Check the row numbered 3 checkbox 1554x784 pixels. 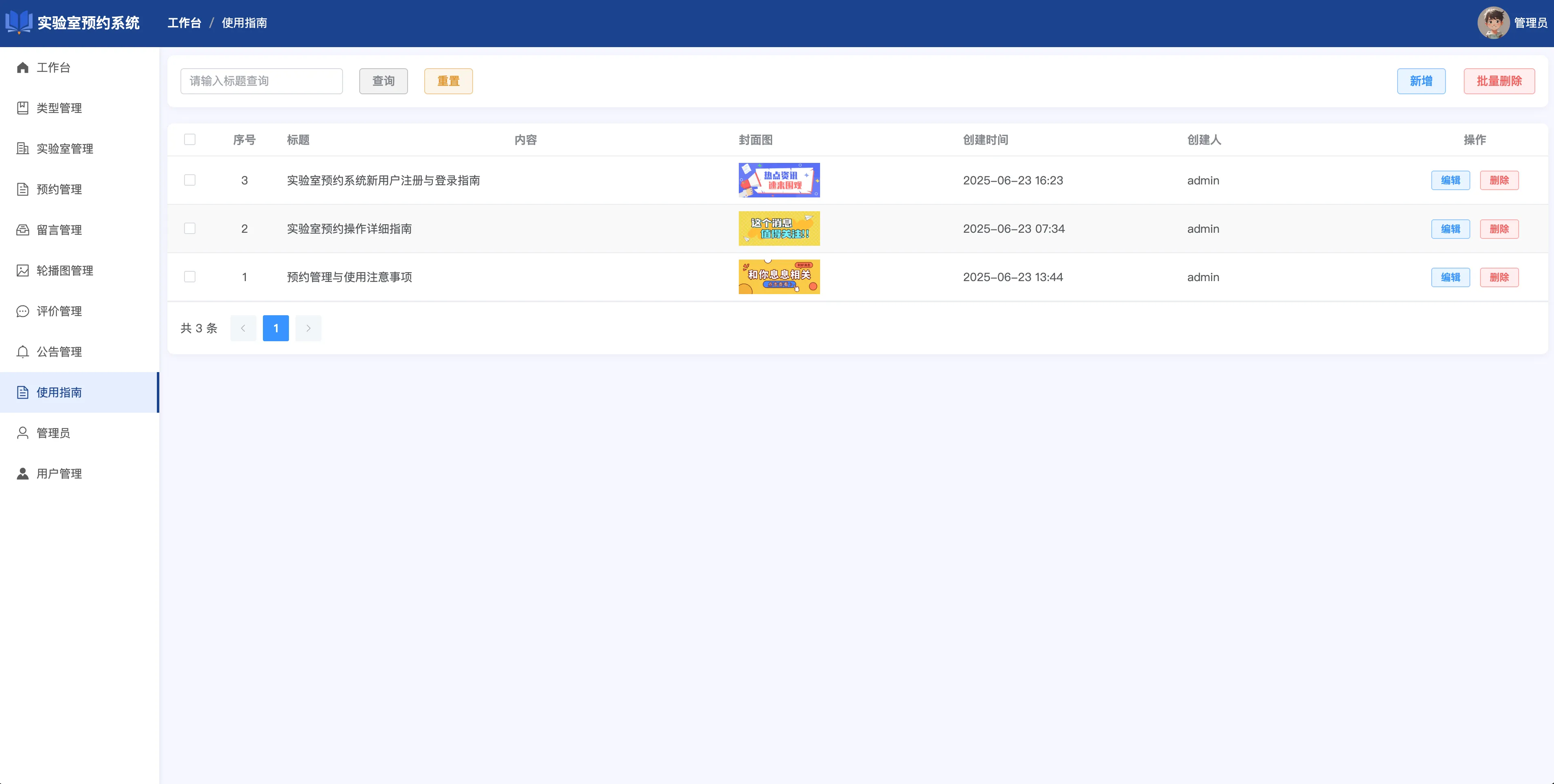[189, 180]
